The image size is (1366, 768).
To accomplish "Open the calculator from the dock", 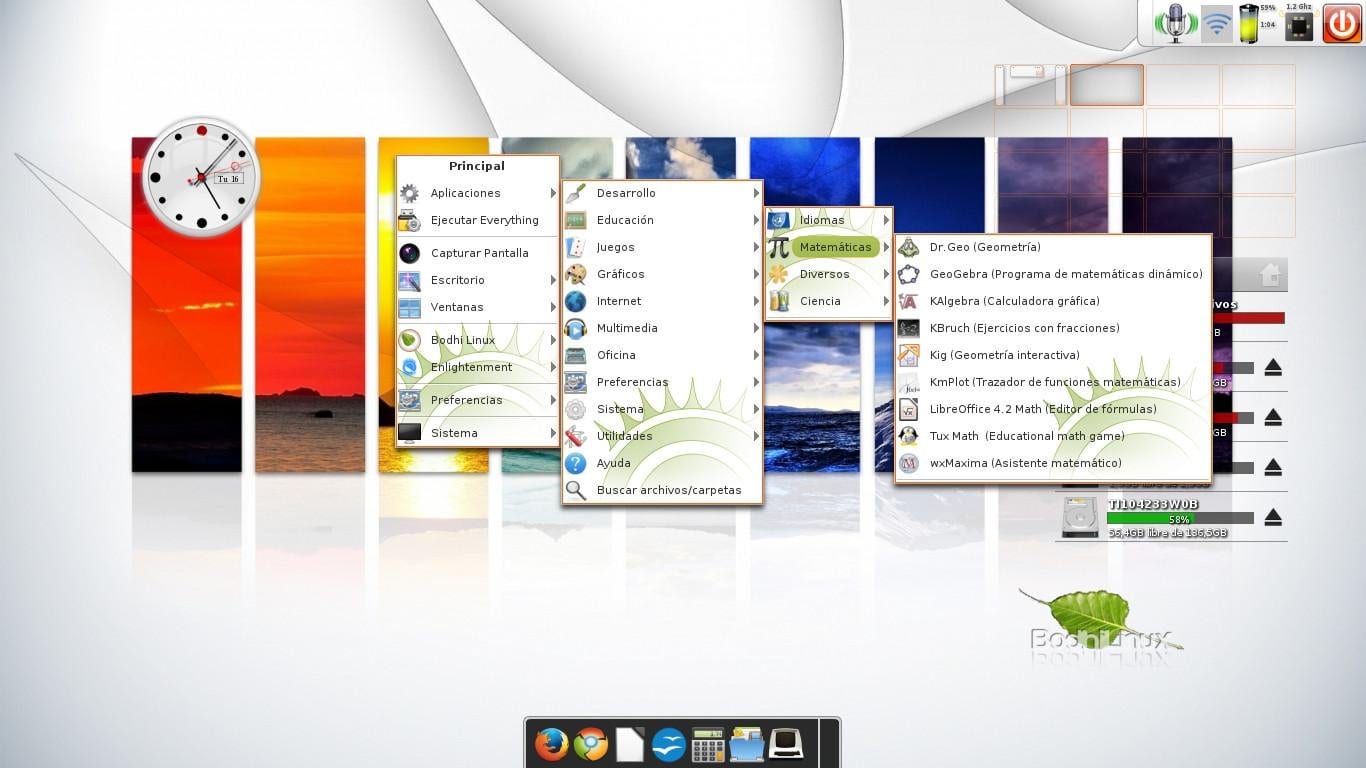I will click(x=708, y=745).
